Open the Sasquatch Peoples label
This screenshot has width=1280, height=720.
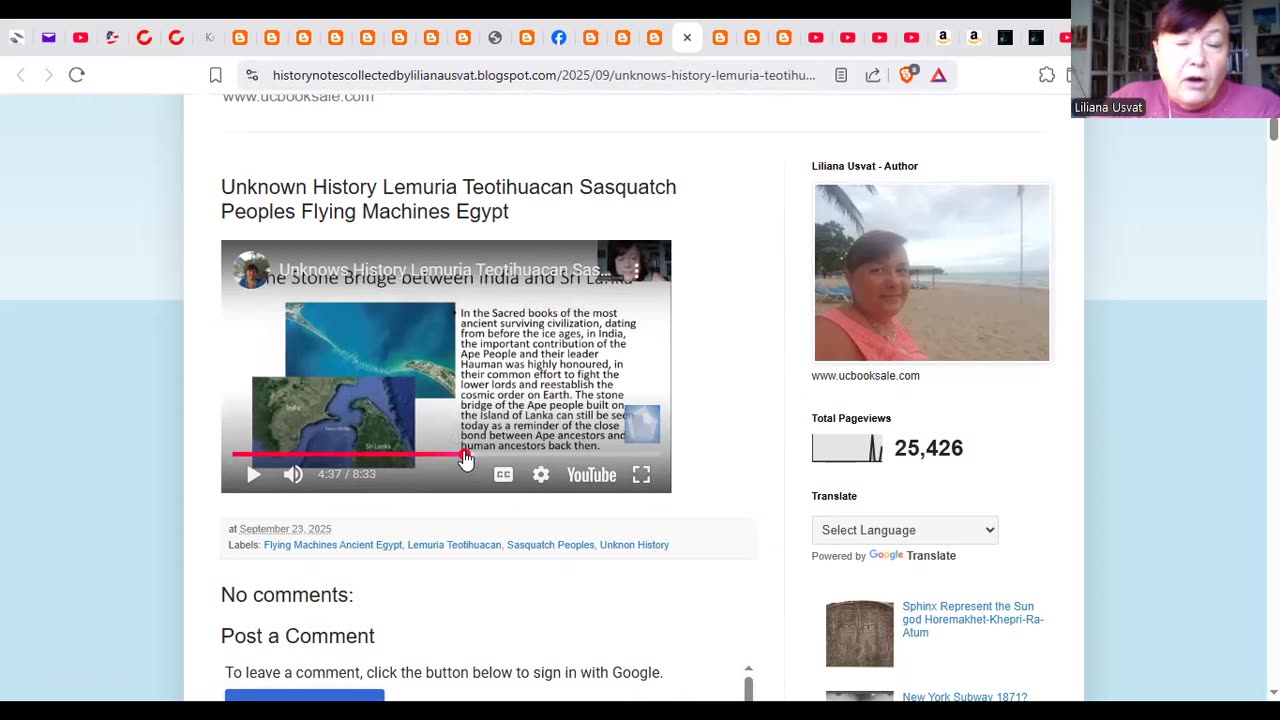coord(550,545)
